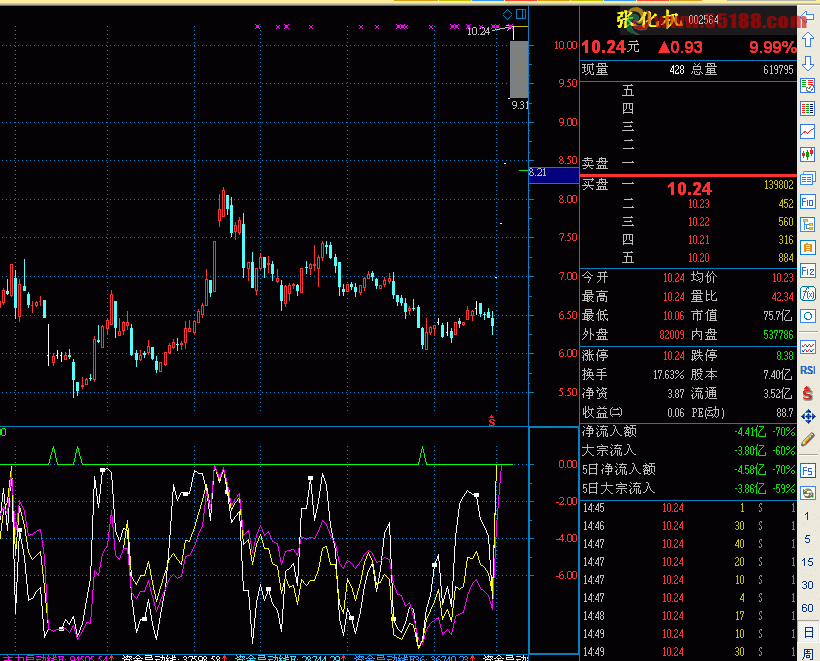
Task: Click the red S marker under candlesticks
Action: pyautogui.click(x=492, y=420)
